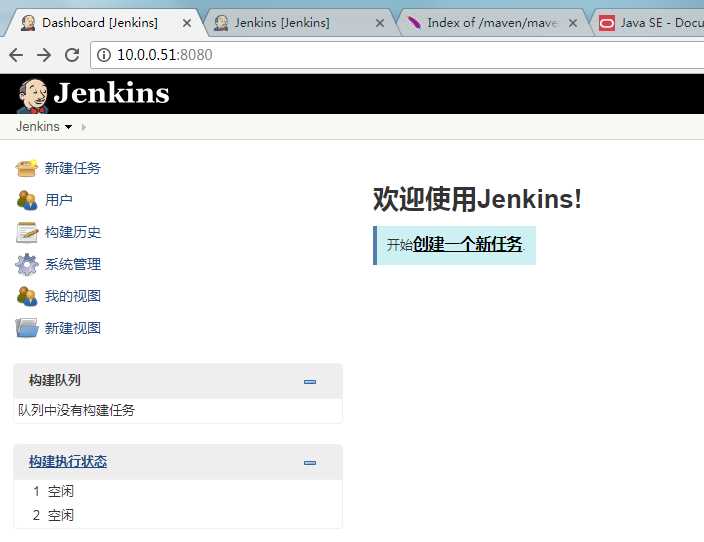Click the 队列中没有构建任务 text

point(76,410)
